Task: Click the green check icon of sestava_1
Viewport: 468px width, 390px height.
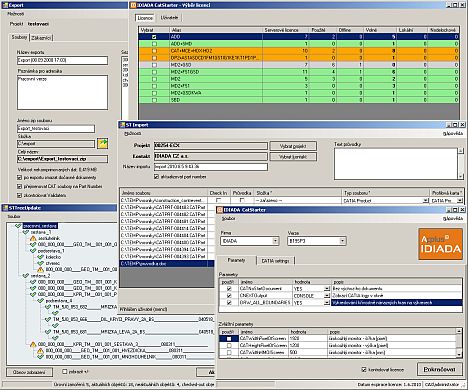Action: point(26,232)
